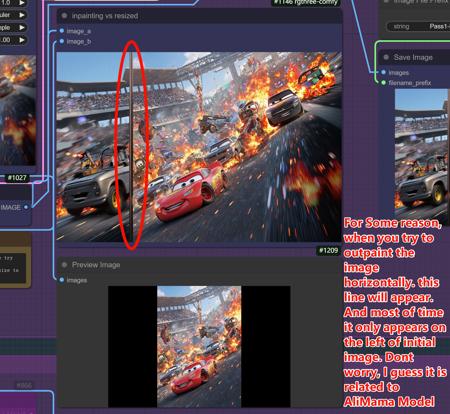Click the #1209 node ID badge

pyautogui.click(x=328, y=250)
